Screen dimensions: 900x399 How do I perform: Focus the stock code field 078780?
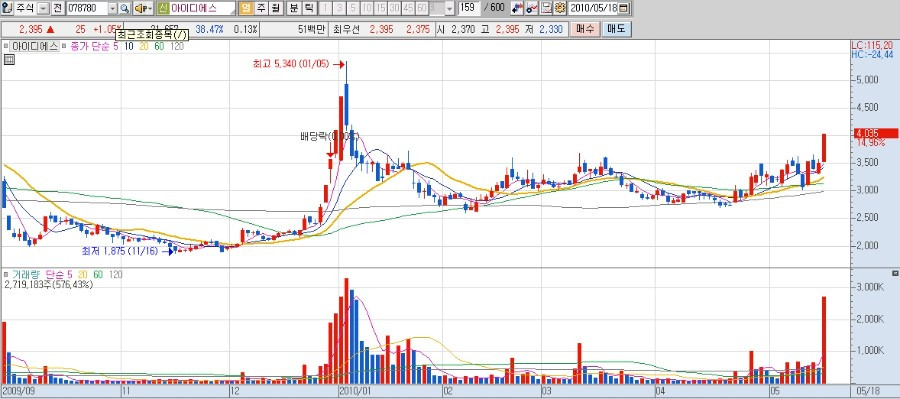tap(86, 8)
